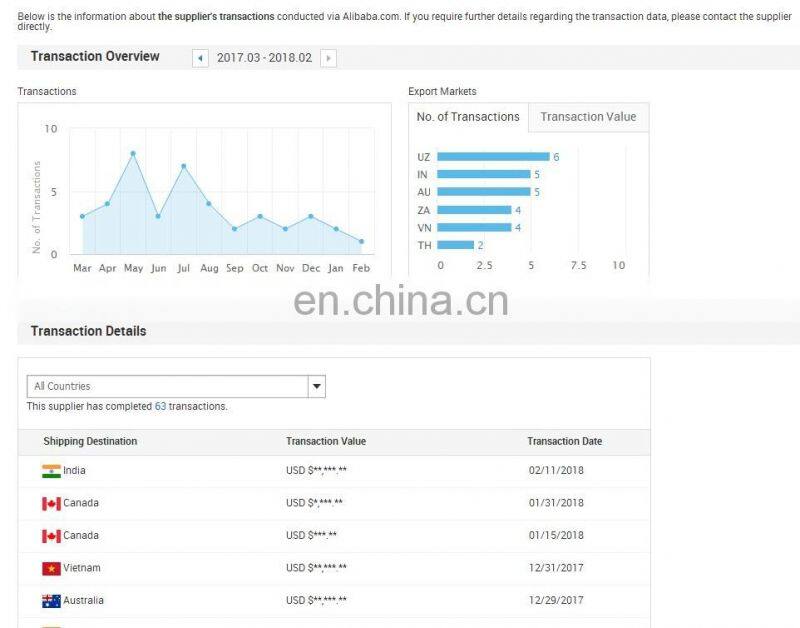Click the Australia flag icon
The height and width of the screenshot is (628, 800).
pos(51,601)
